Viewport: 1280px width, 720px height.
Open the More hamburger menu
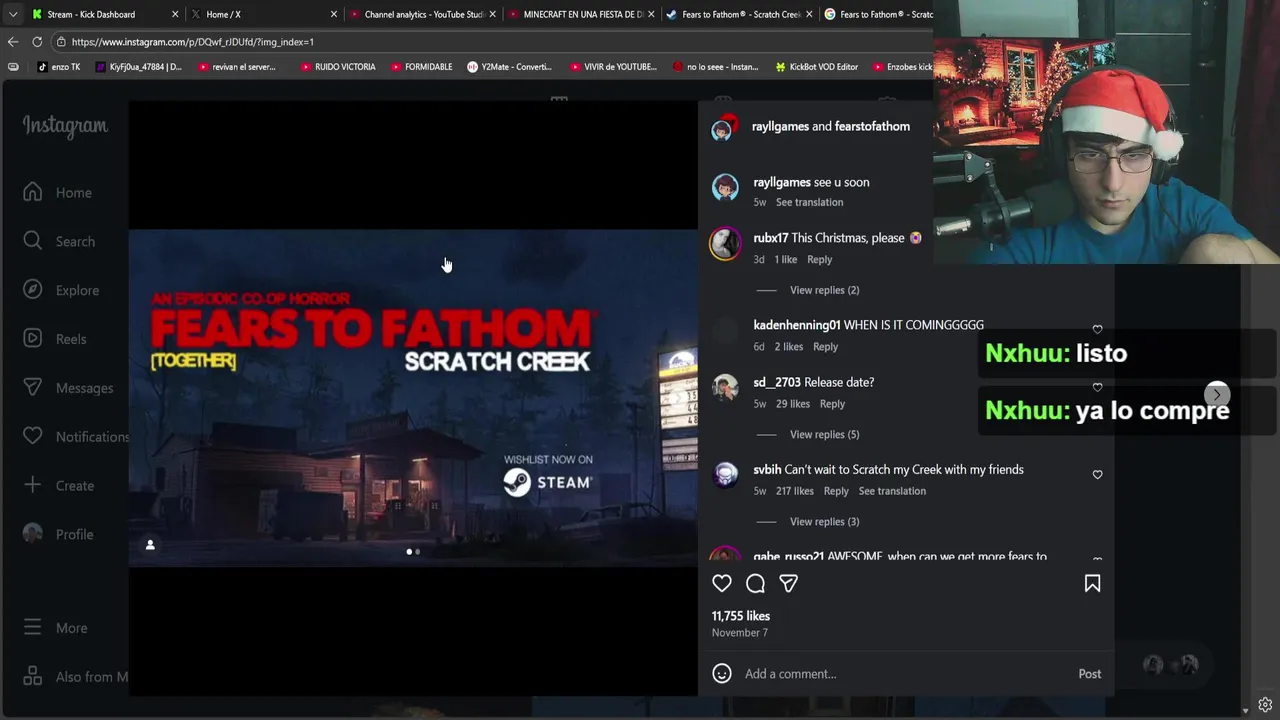(33, 627)
